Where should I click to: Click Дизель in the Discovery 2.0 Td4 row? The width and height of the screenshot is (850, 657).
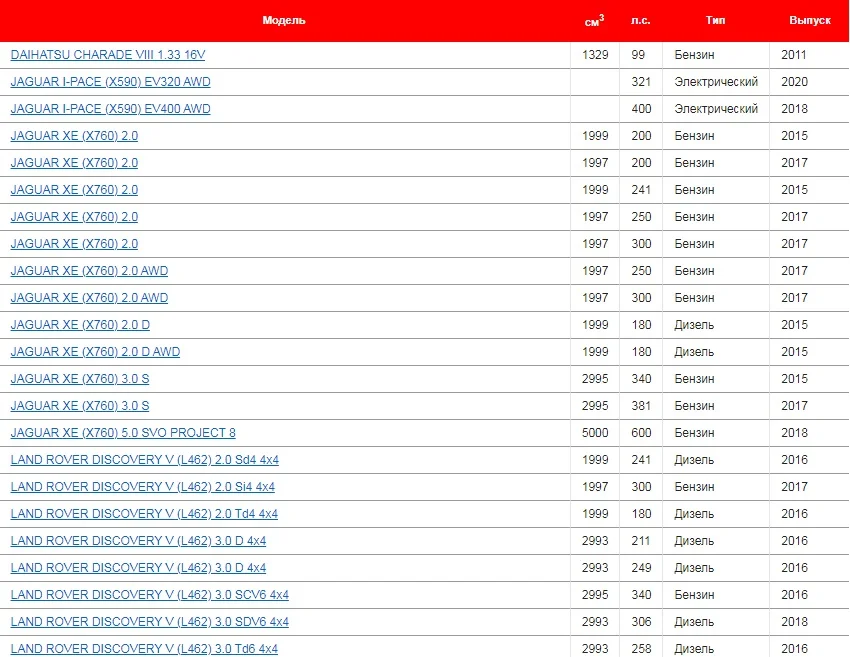pyautogui.click(x=694, y=514)
